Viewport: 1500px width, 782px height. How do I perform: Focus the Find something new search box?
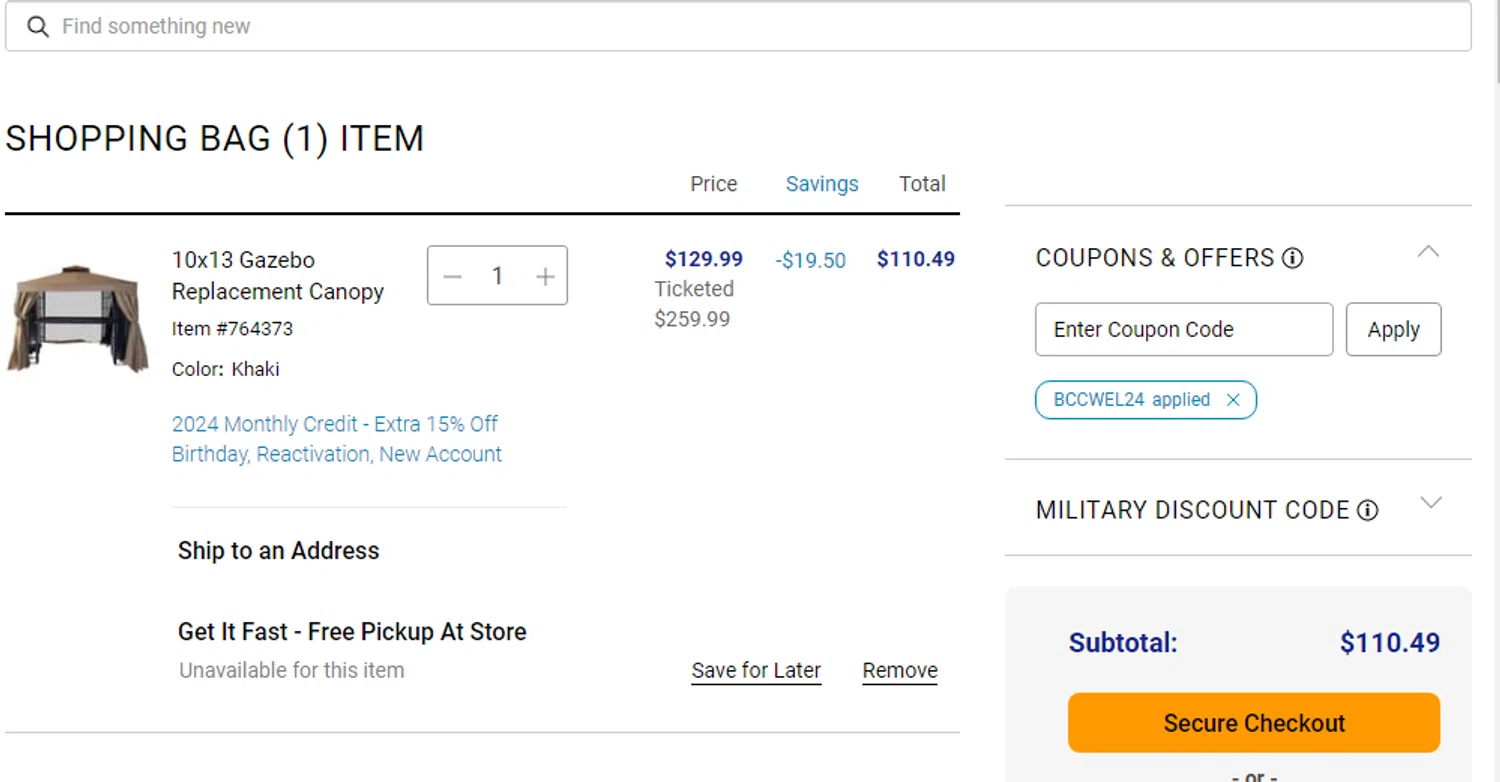(x=738, y=27)
